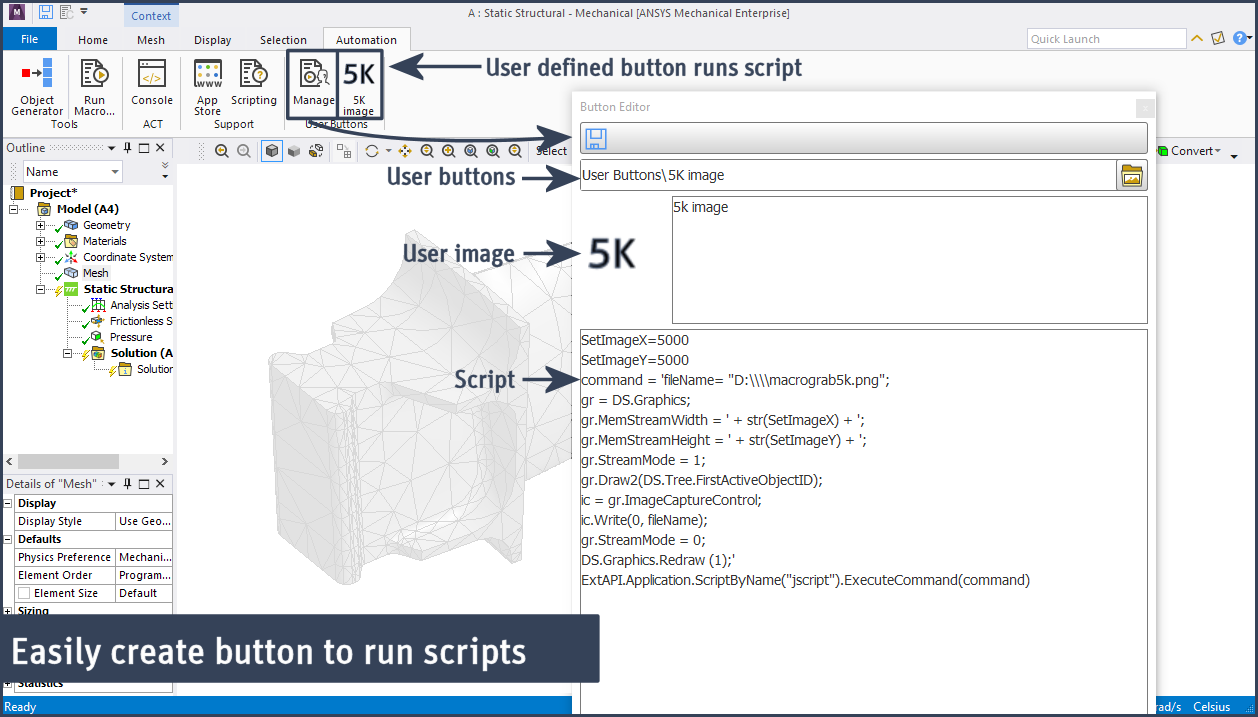
Task: Switch to the Display ribbon tab
Action: [213, 40]
